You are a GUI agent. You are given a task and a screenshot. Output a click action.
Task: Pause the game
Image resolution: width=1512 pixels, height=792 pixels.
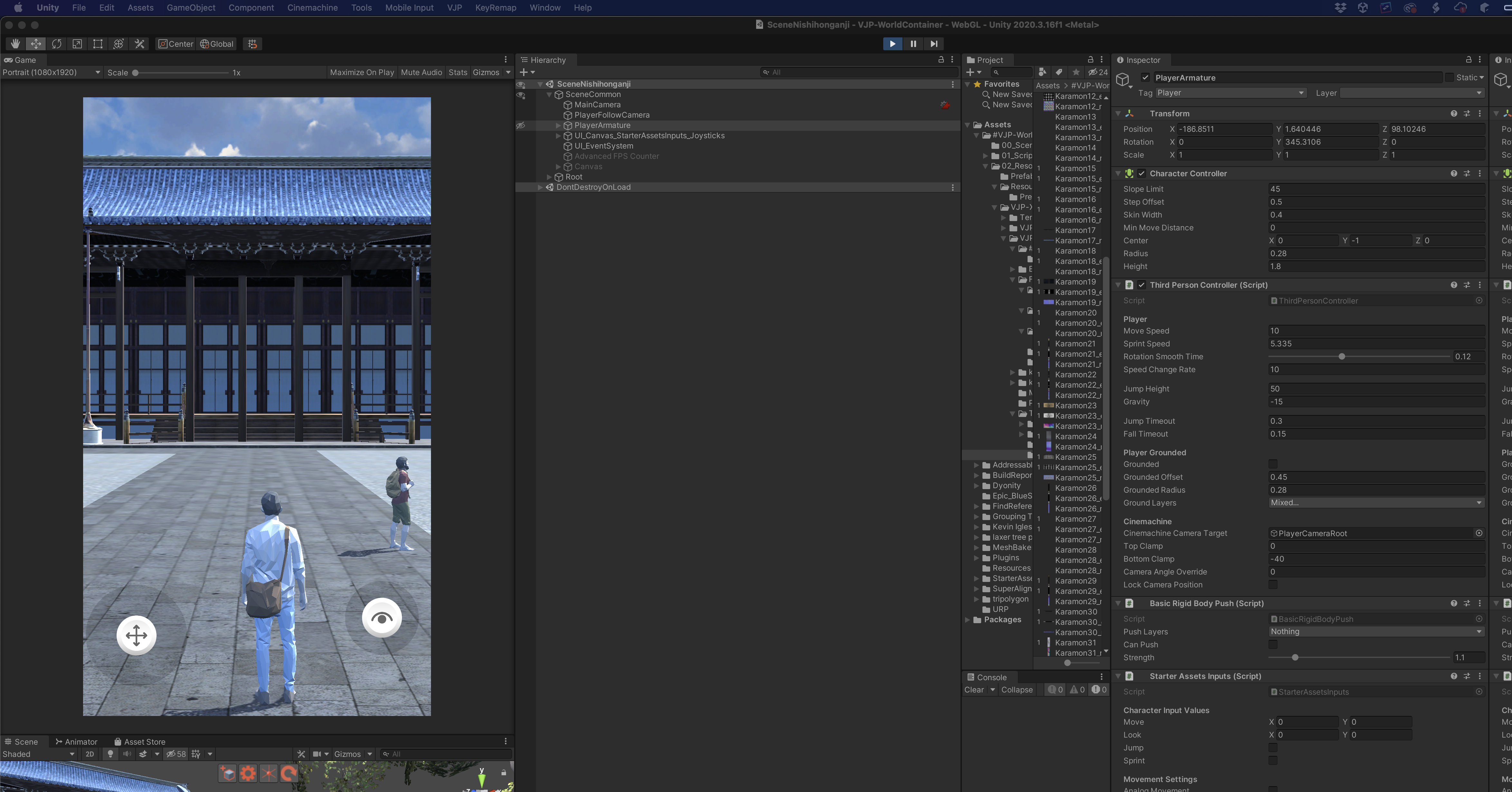(913, 43)
